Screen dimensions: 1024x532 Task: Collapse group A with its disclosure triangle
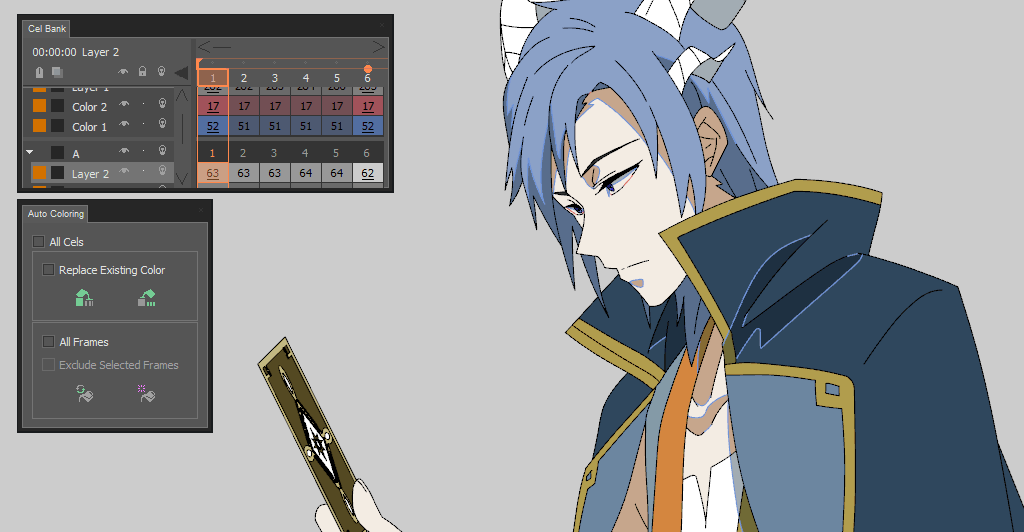tap(29, 152)
